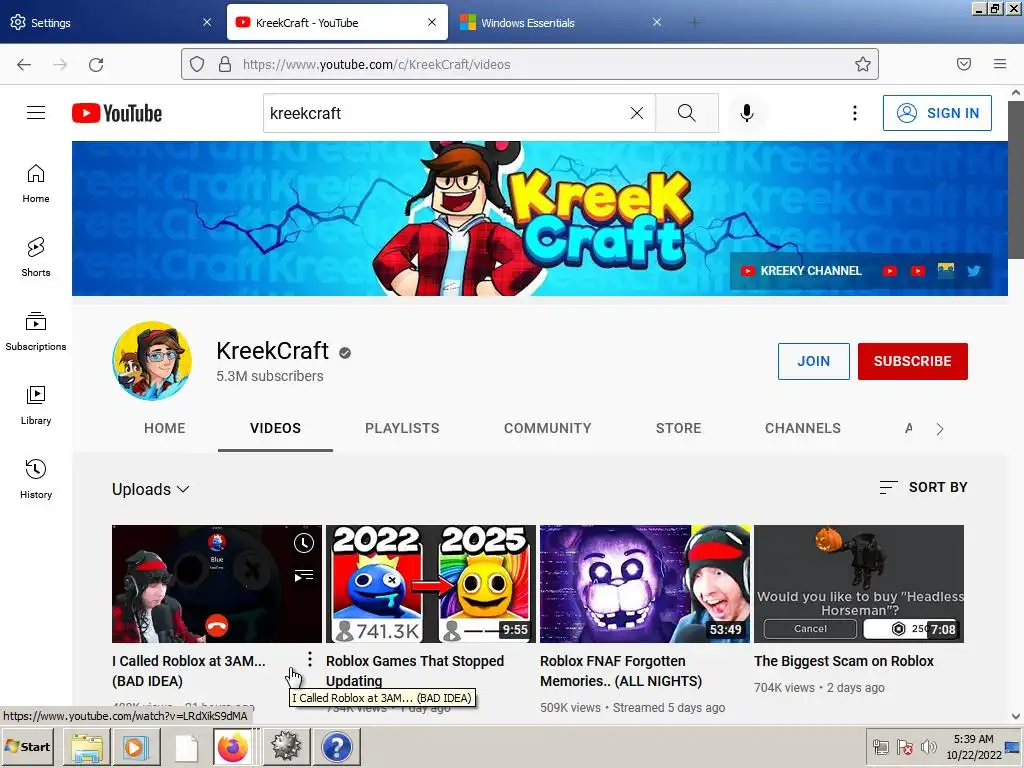The width and height of the screenshot is (1024, 768).
Task: Expand the Uploads dropdown
Action: coord(151,489)
